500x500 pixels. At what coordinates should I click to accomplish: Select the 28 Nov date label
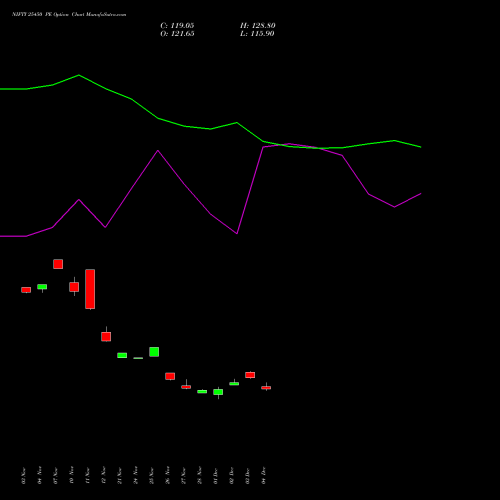(x=200, y=475)
